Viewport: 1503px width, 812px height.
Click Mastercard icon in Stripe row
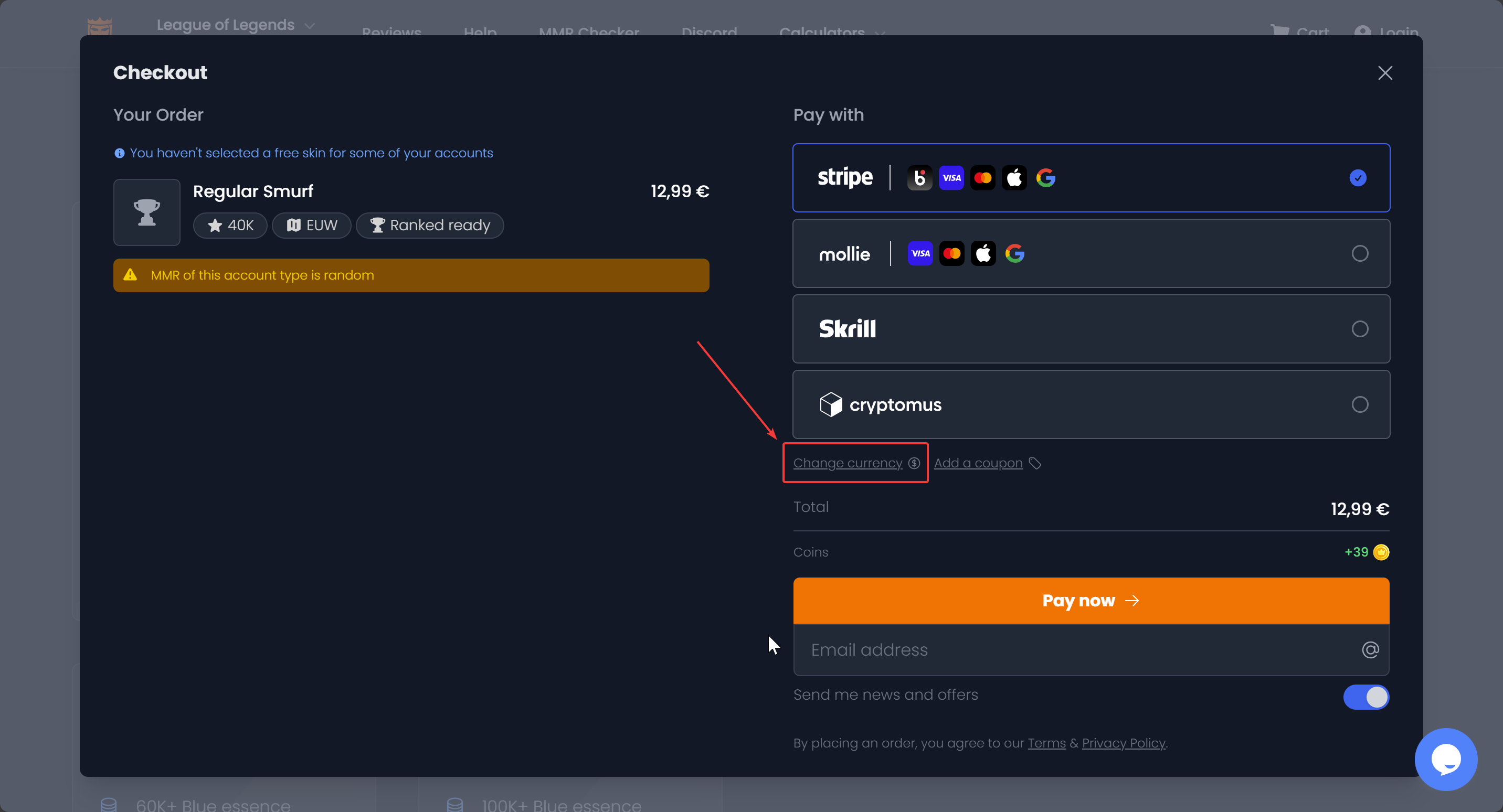click(x=982, y=178)
